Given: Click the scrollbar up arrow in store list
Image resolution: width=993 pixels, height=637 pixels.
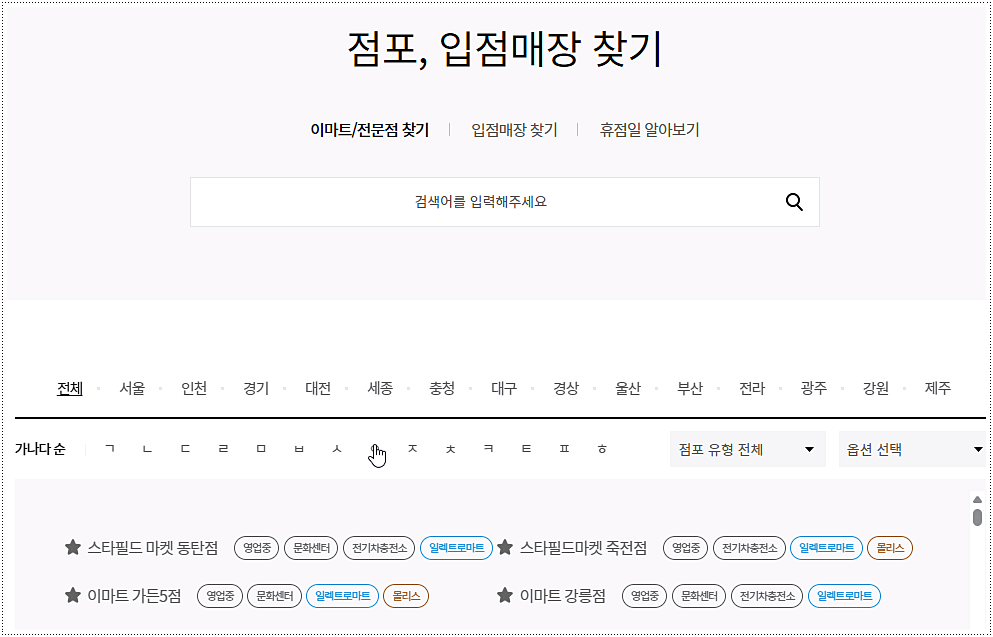Looking at the screenshot, I should click(977, 500).
